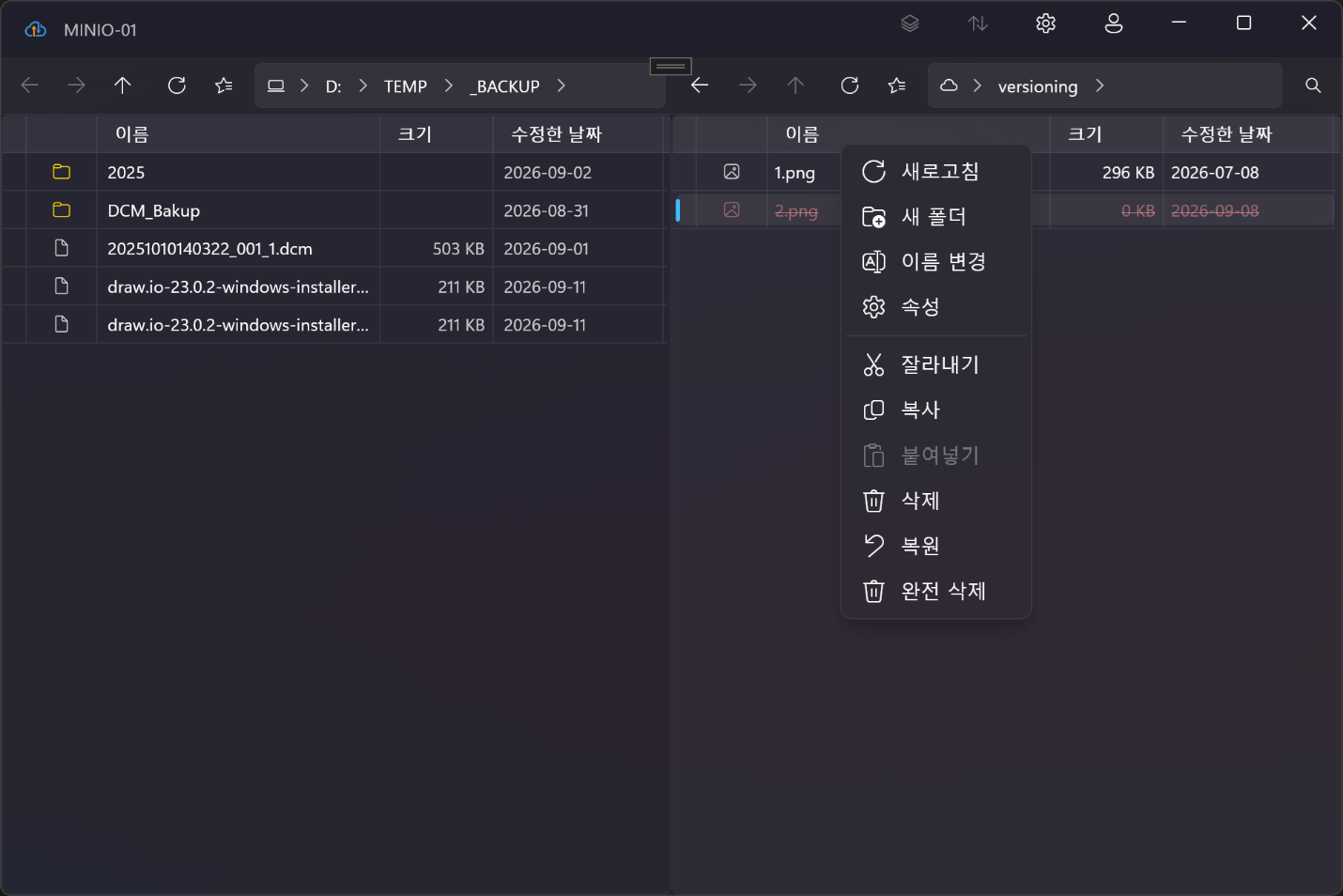Refresh the right versioning pane
1343x896 pixels.
click(850, 85)
